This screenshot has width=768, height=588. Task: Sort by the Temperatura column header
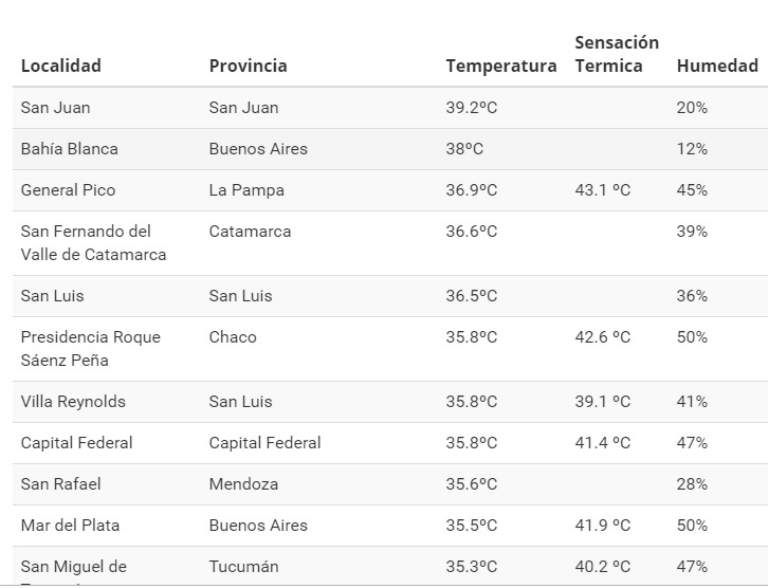(x=501, y=66)
